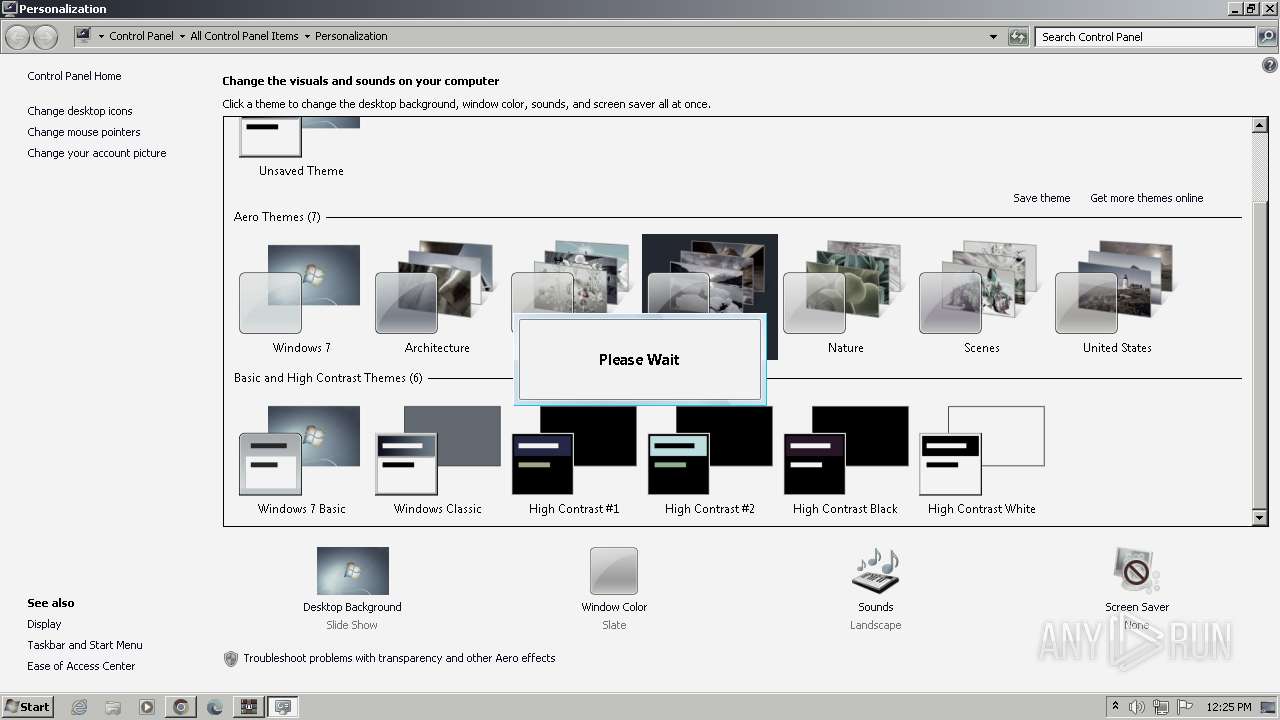This screenshot has height=720, width=1280.
Task: Click the Personalization taskbar button
Action: (283, 707)
